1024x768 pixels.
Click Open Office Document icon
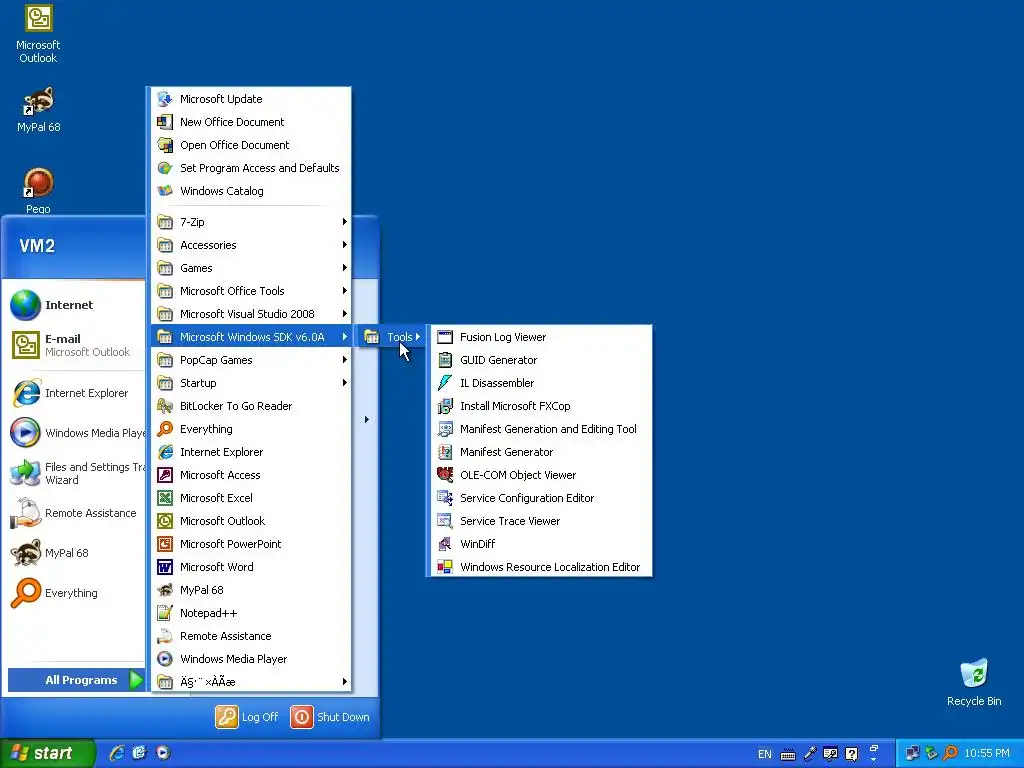pos(165,145)
